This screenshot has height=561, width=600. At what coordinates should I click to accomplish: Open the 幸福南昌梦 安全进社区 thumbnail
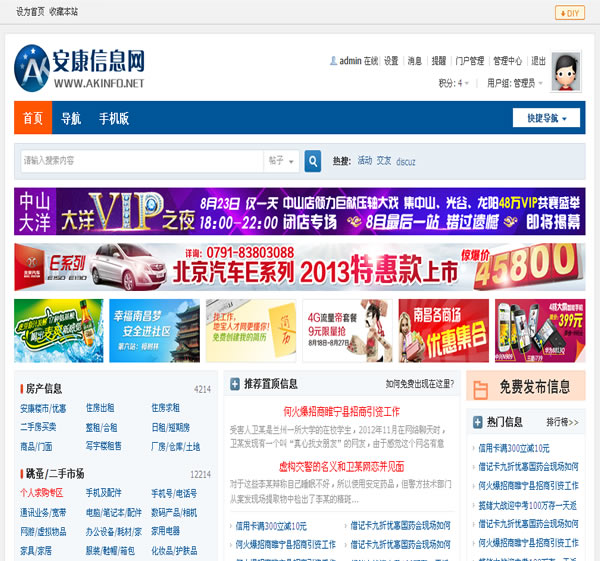[x=155, y=331]
